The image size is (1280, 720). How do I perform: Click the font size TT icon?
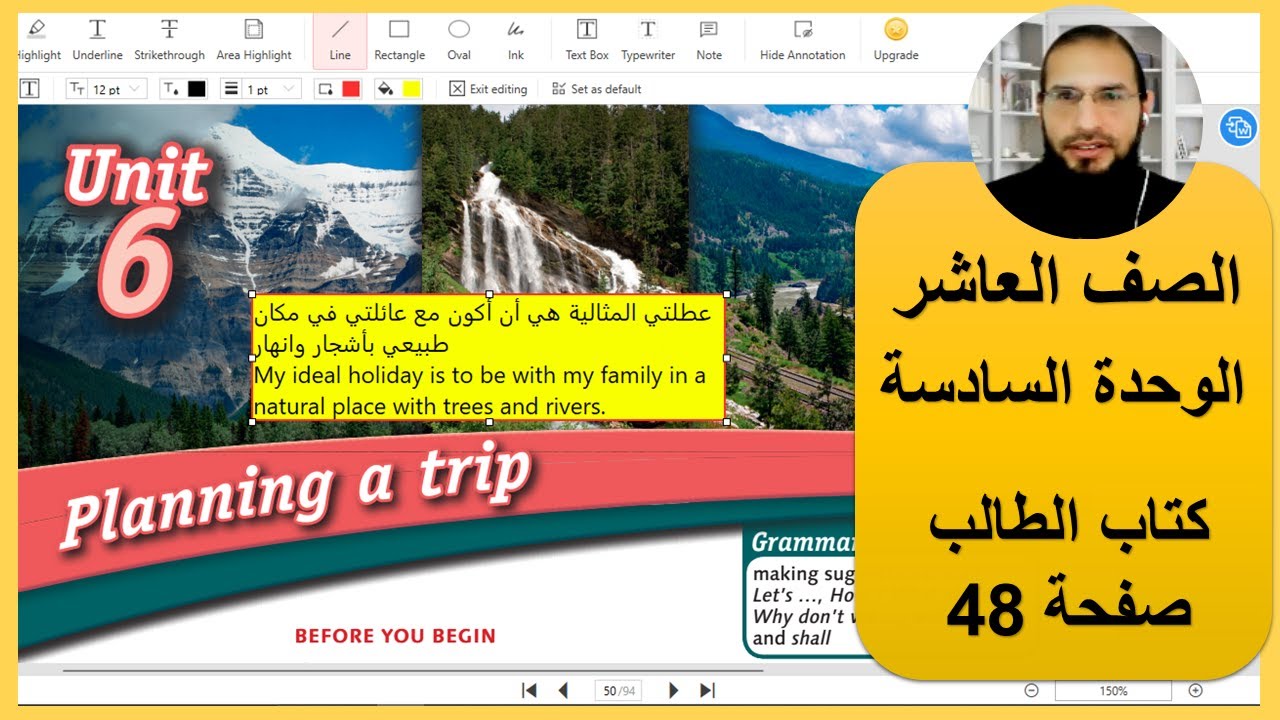(77, 89)
